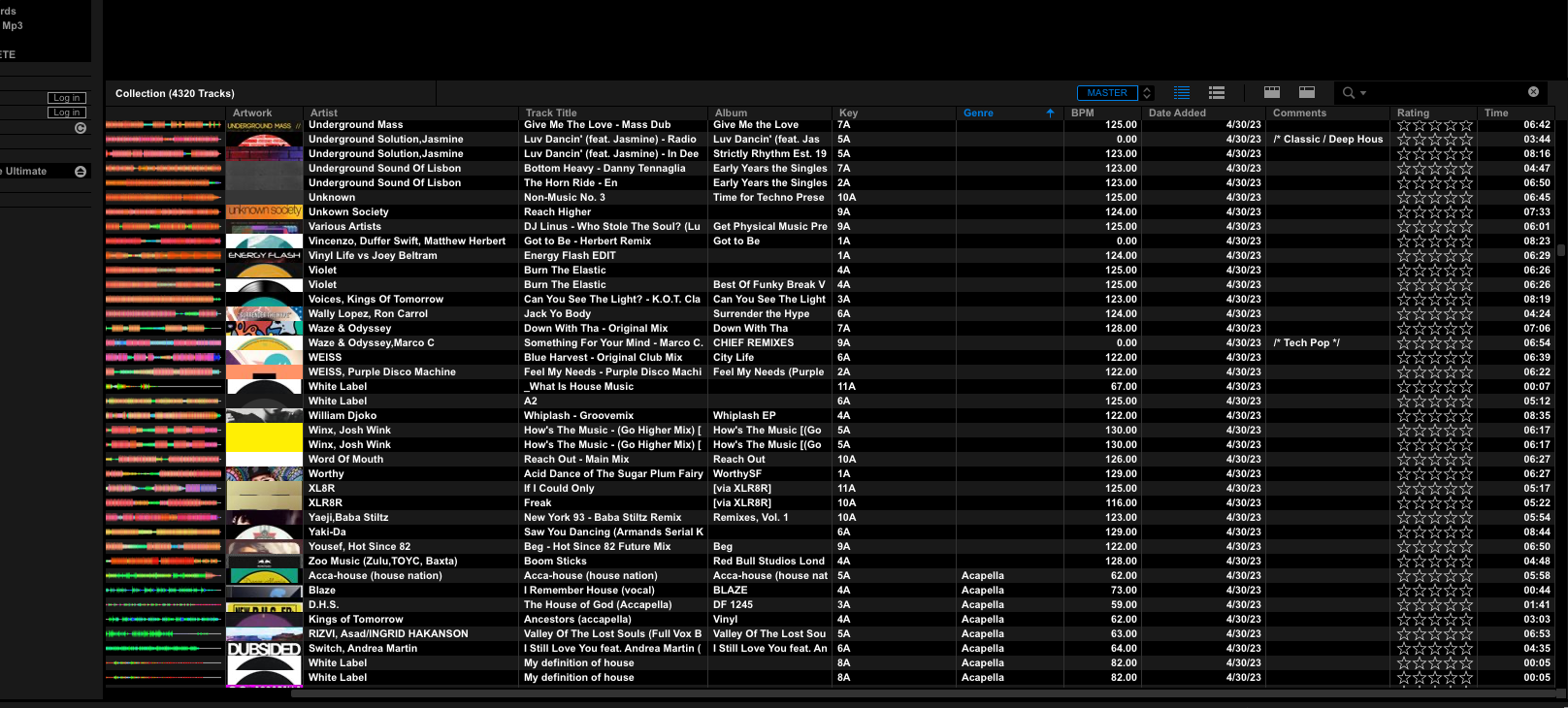
Task: Click the circular refresh icon in the sidebar
Action: pyautogui.click(x=81, y=128)
